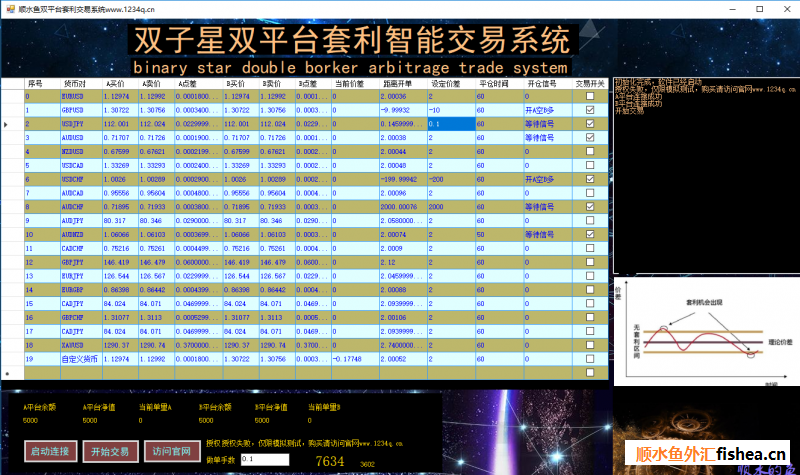Click 启动连接 button
The width and height of the screenshot is (800, 475).
[x=51, y=451]
